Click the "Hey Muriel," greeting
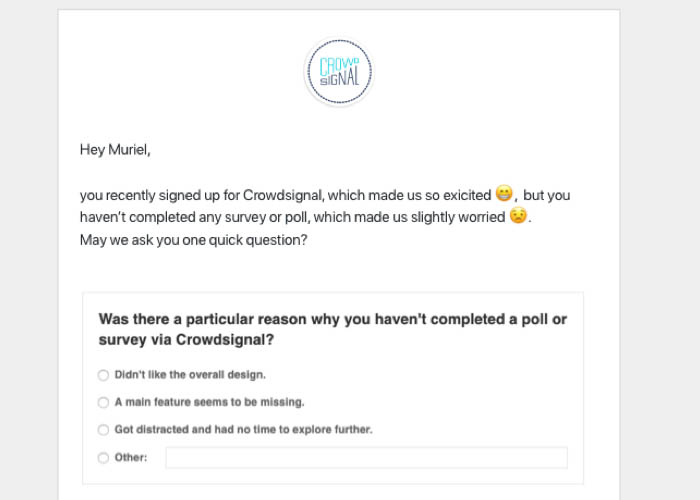700x500 pixels. click(115, 150)
